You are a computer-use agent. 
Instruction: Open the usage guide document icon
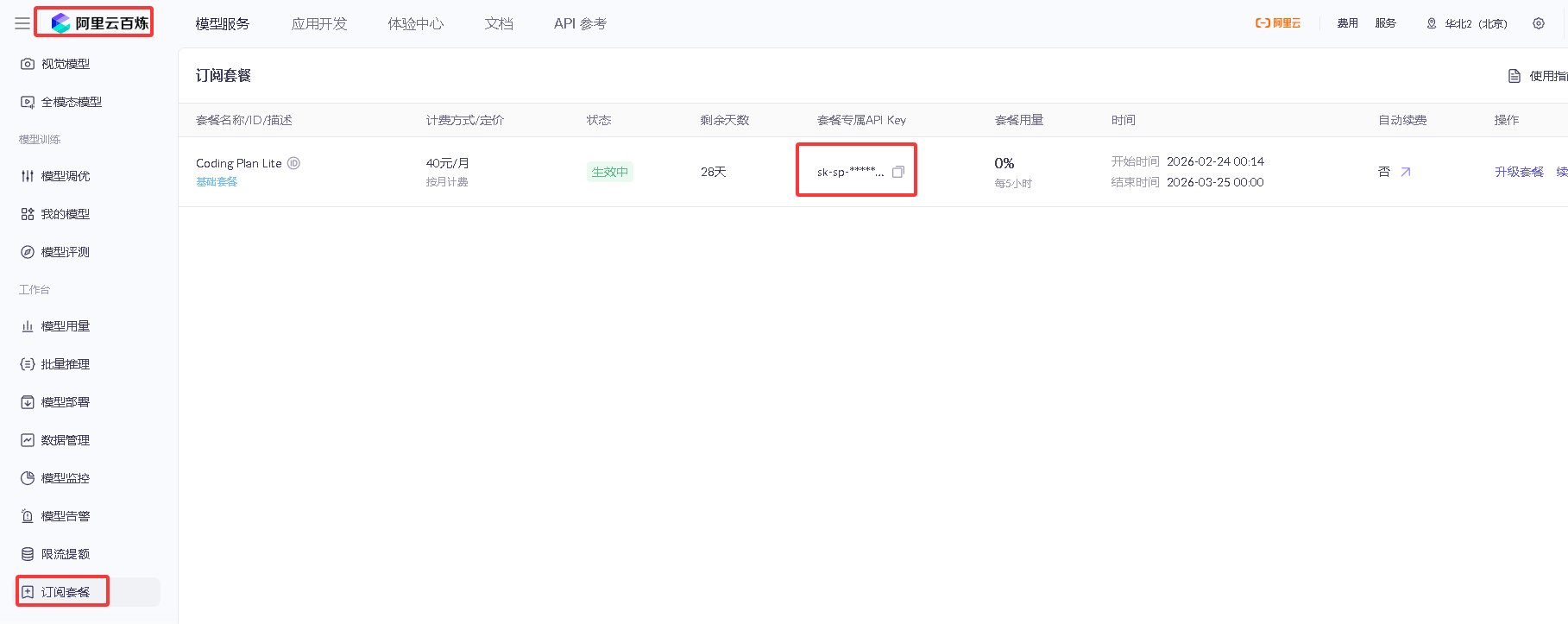click(x=1514, y=76)
